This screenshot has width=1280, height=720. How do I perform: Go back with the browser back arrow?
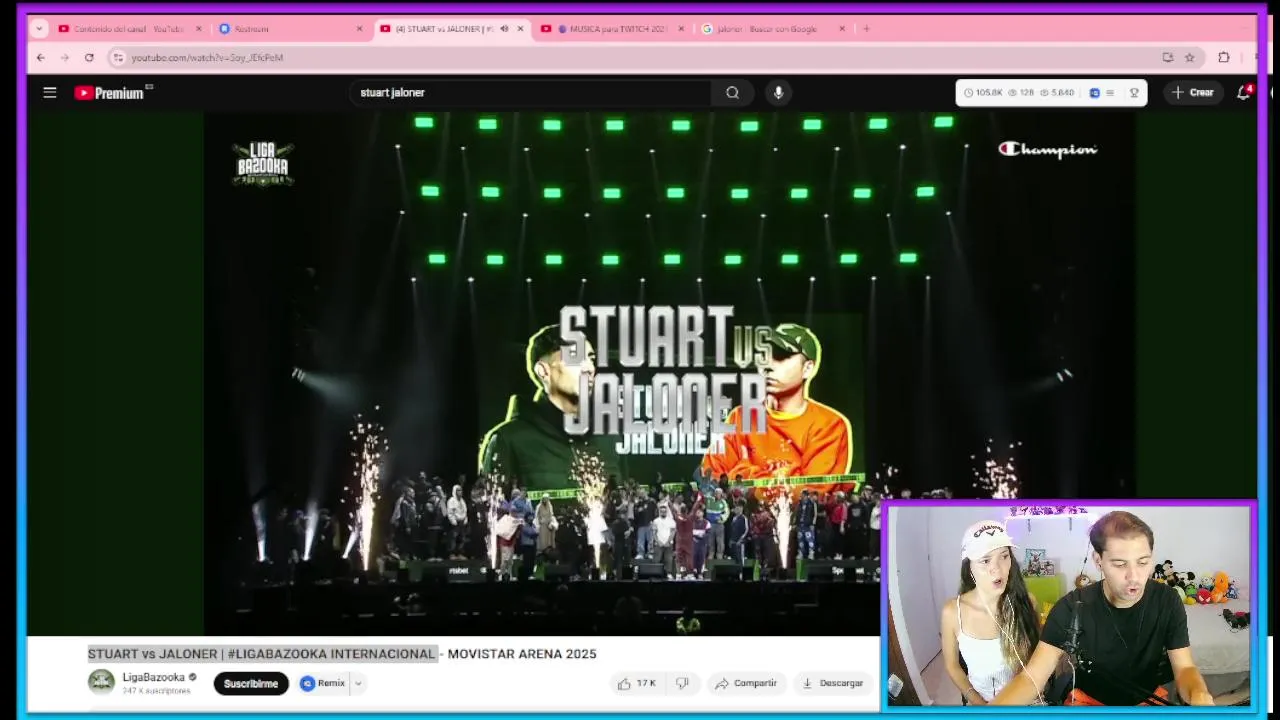pyautogui.click(x=40, y=58)
